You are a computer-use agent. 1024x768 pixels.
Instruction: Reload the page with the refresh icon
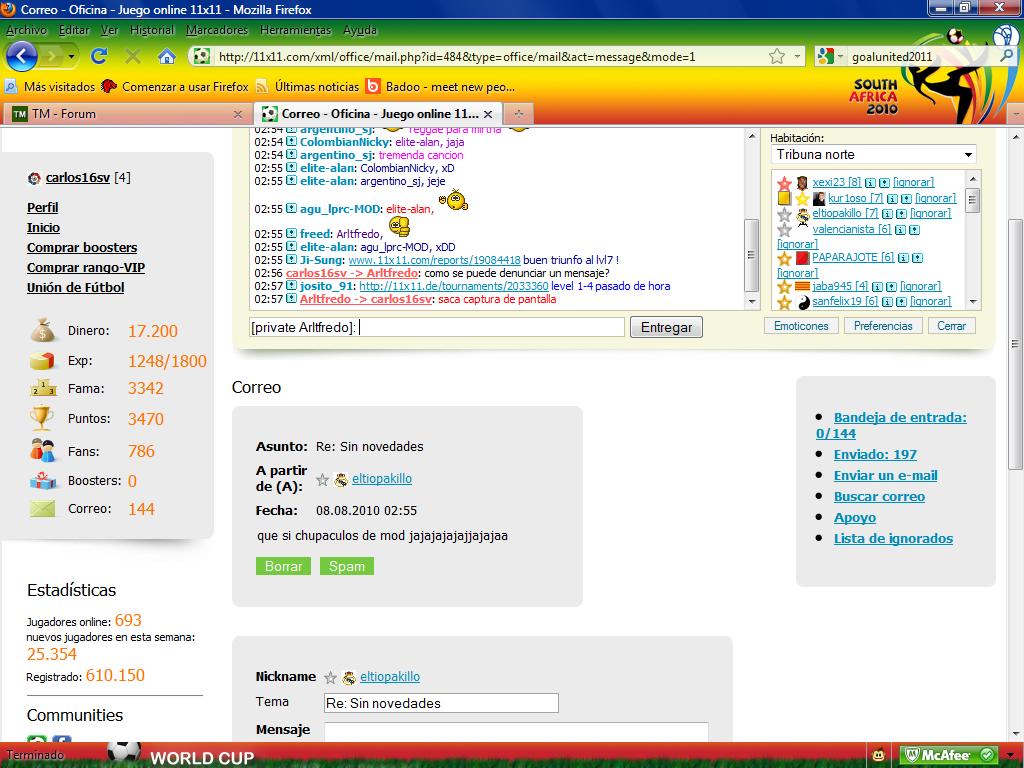tap(99, 56)
